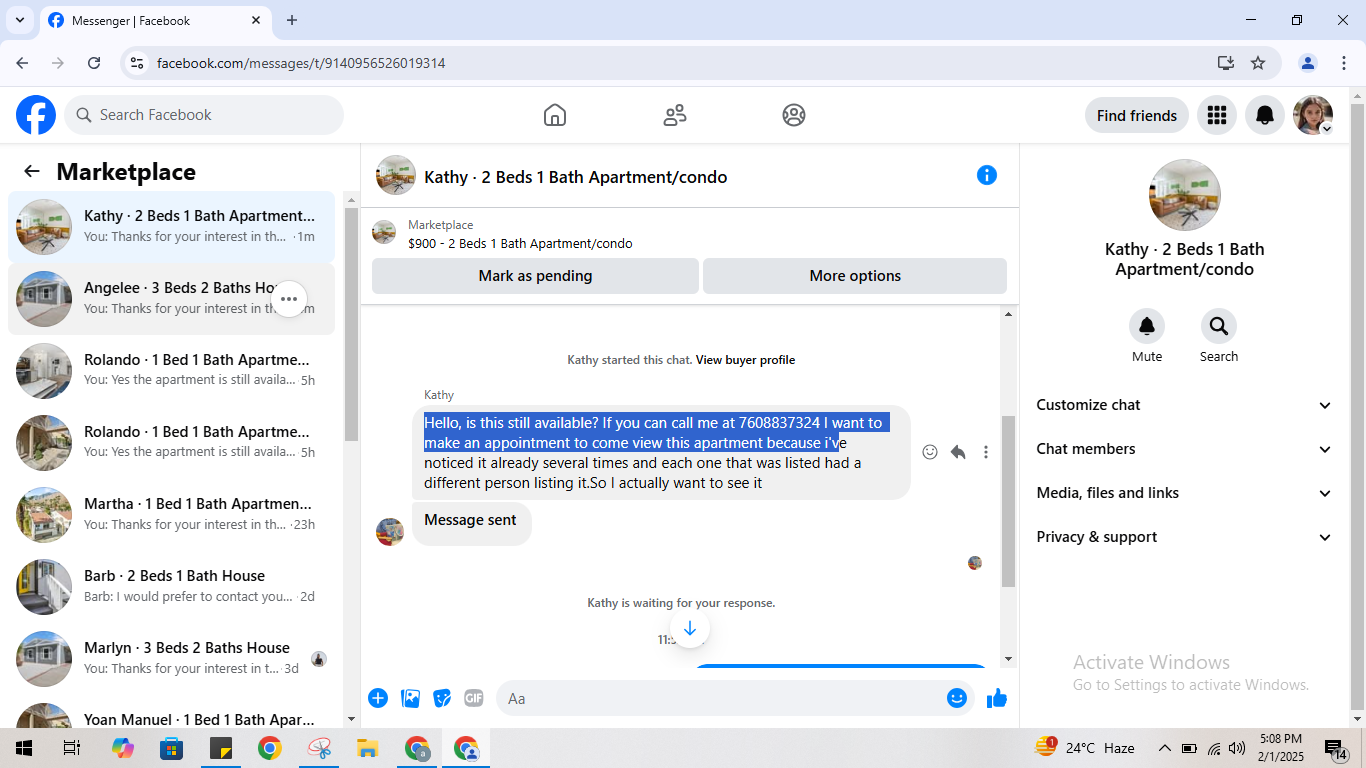Attach a photo file icon
The image size is (1366, 768).
pyautogui.click(x=410, y=698)
